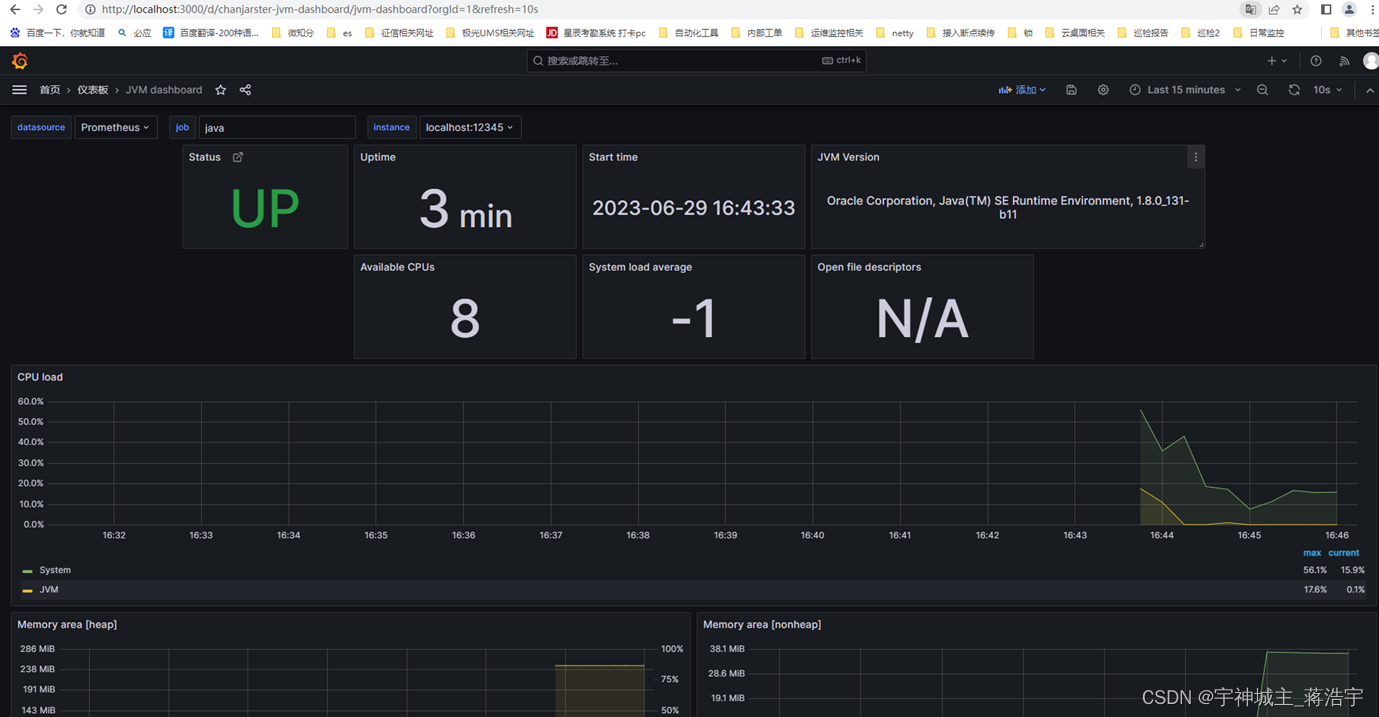Click the Grafana logo
Image resolution: width=1379 pixels, height=717 pixels.
pos(19,60)
